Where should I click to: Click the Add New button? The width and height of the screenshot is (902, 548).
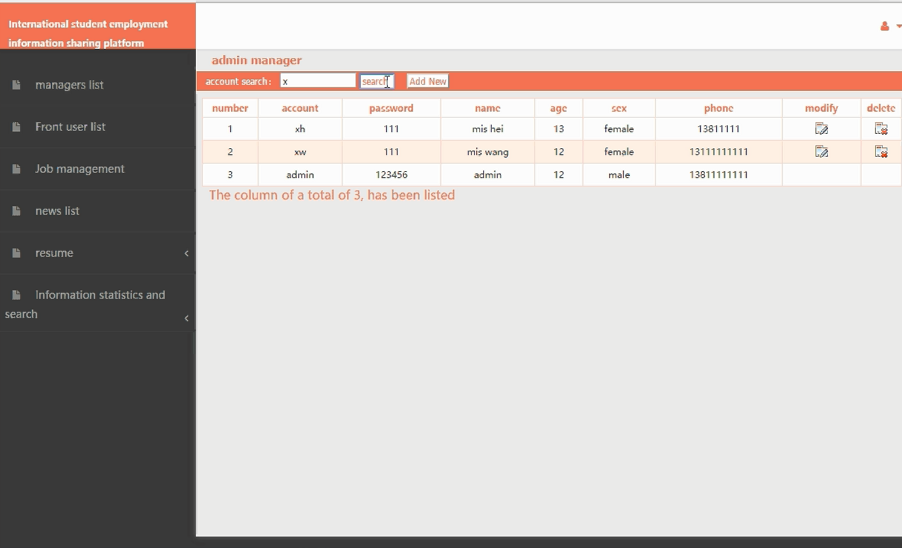[427, 82]
